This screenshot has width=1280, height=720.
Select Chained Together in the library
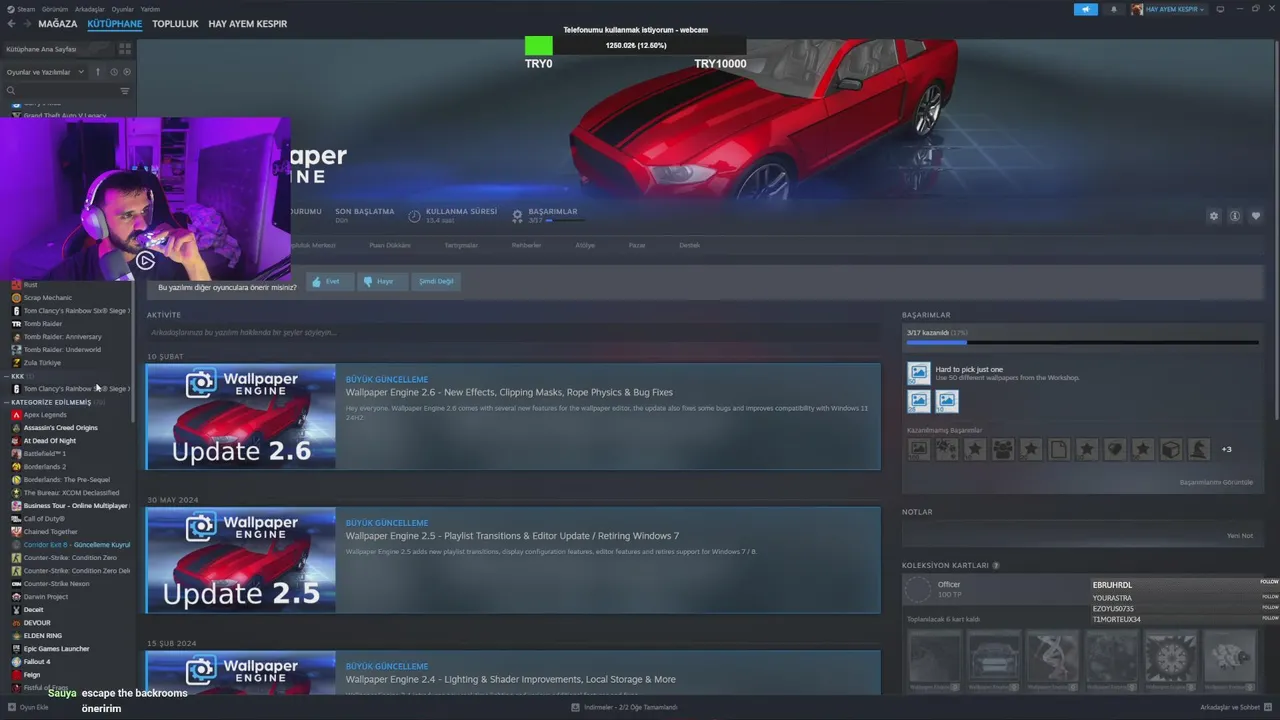point(50,532)
